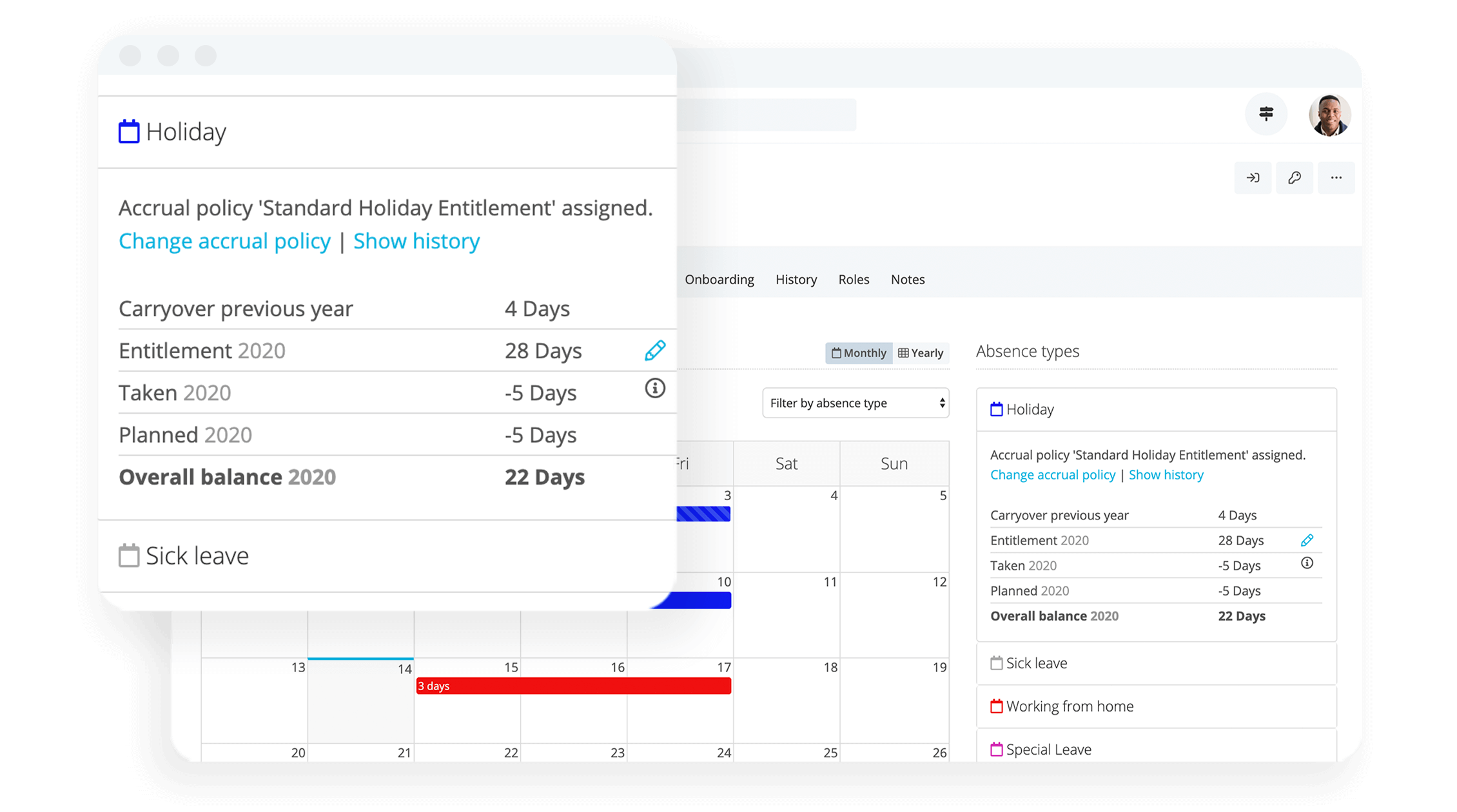Click Change accrual policy link

point(224,240)
